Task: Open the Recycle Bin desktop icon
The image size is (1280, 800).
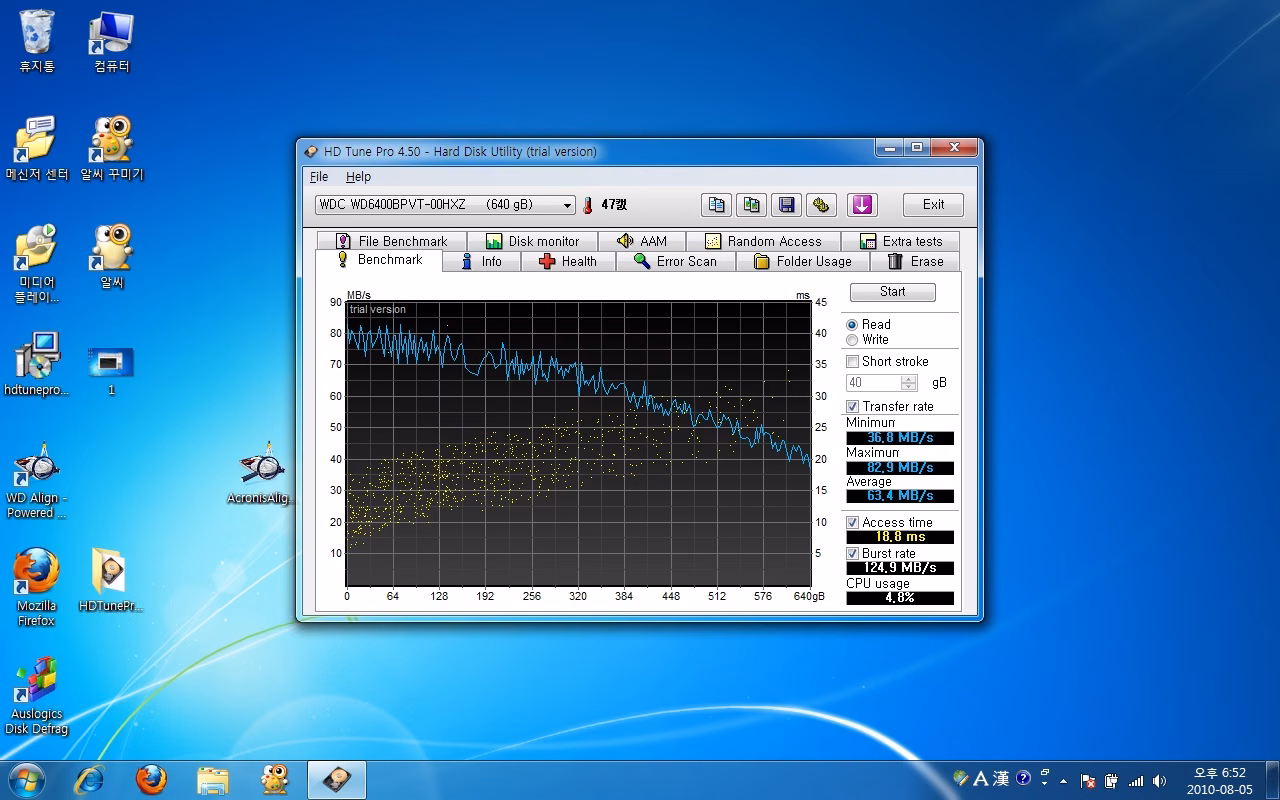Action: [x=37, y=42]
